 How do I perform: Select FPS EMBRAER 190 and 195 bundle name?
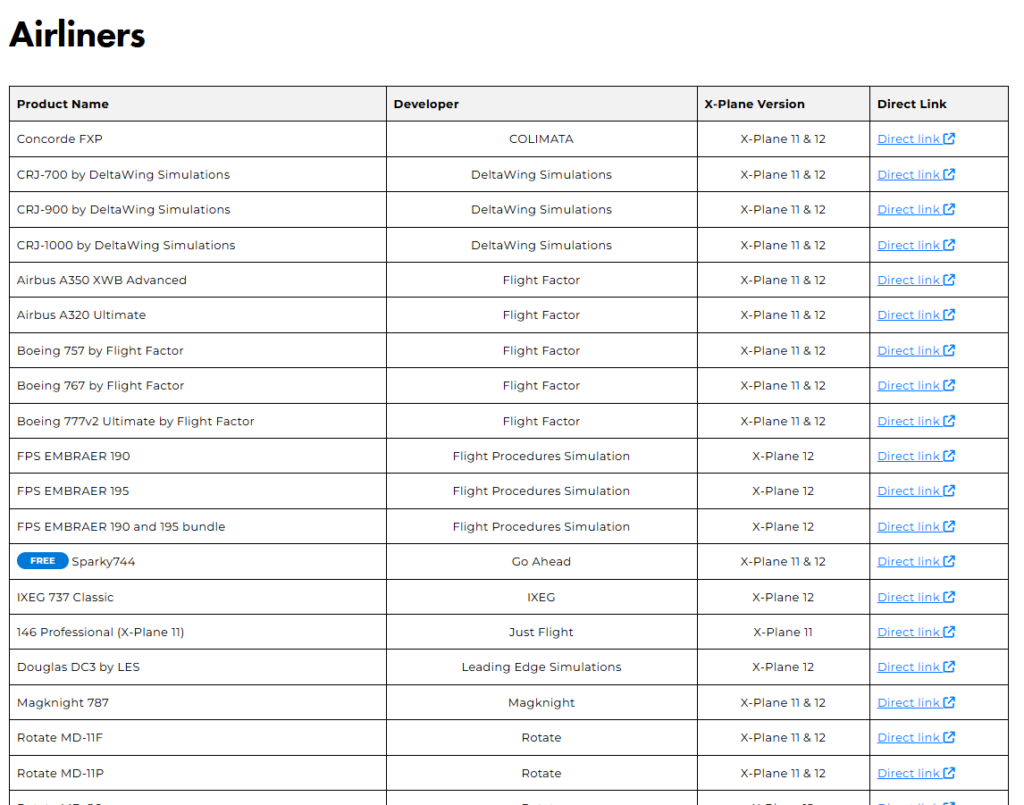pyautogui.click(x=121, y=526)
